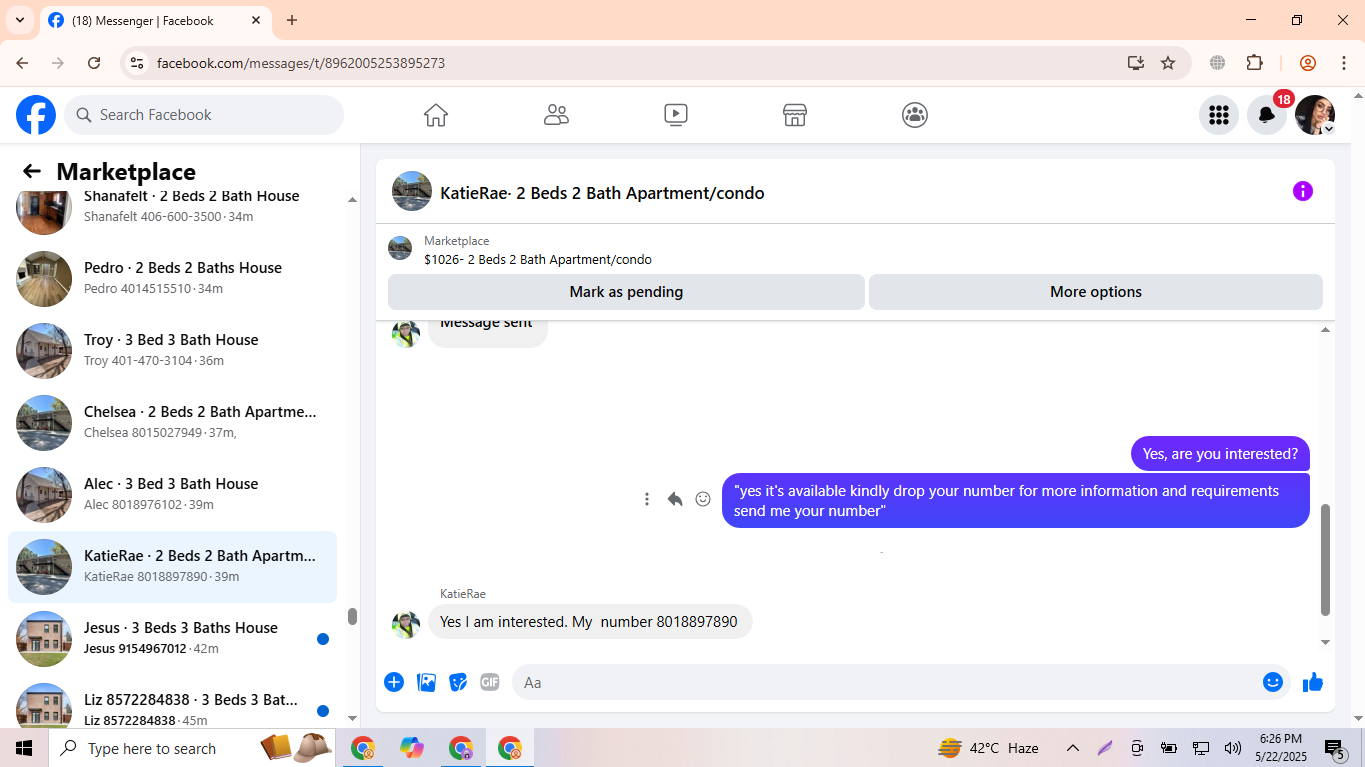1365x767 pixels.
Task: Open the tab search dropdown arrow
Action: click(x=19, y=20)
